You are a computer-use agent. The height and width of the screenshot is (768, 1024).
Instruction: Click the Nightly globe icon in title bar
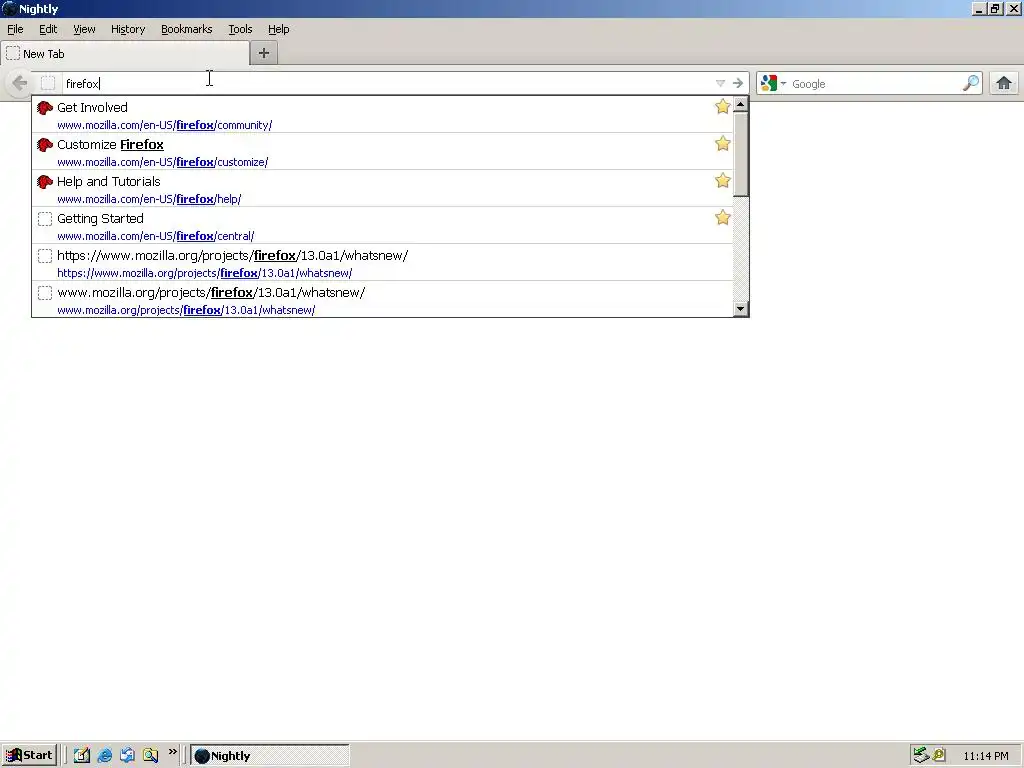coord(9,8)
